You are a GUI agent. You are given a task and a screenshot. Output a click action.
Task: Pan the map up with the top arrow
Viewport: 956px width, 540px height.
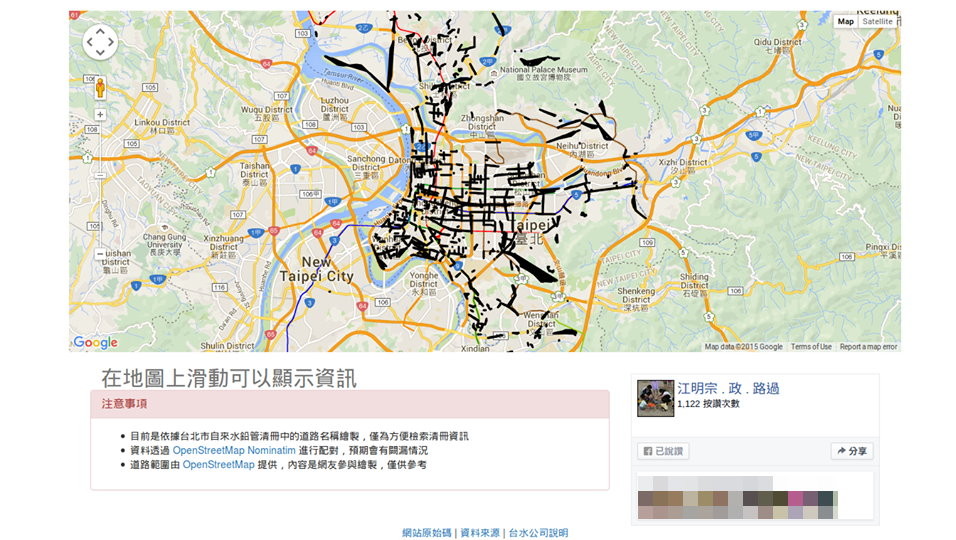click(x=100, y=31)
